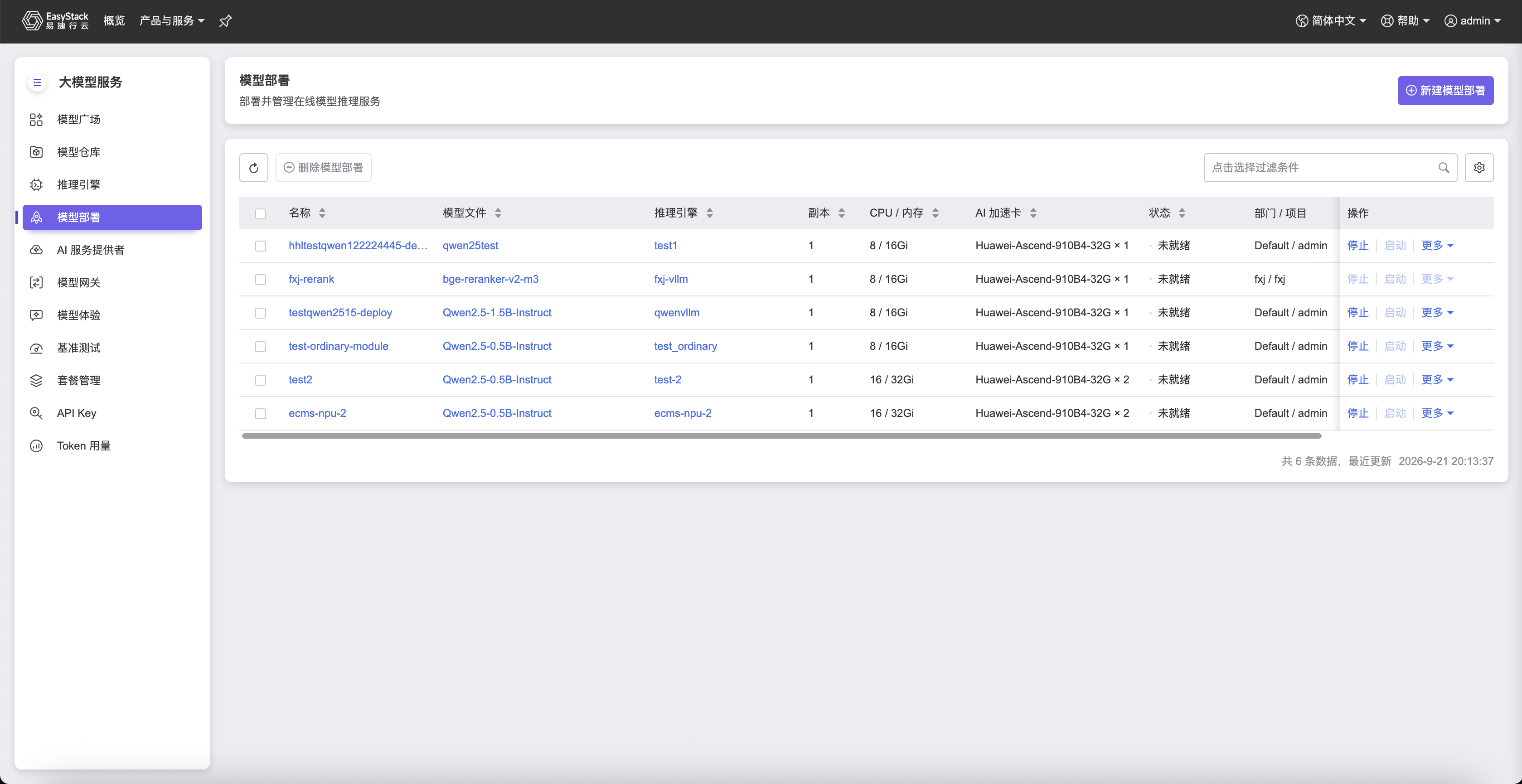1522x784 pixels.
Task: Open table column settings gear
Action: coord(1479,168)
